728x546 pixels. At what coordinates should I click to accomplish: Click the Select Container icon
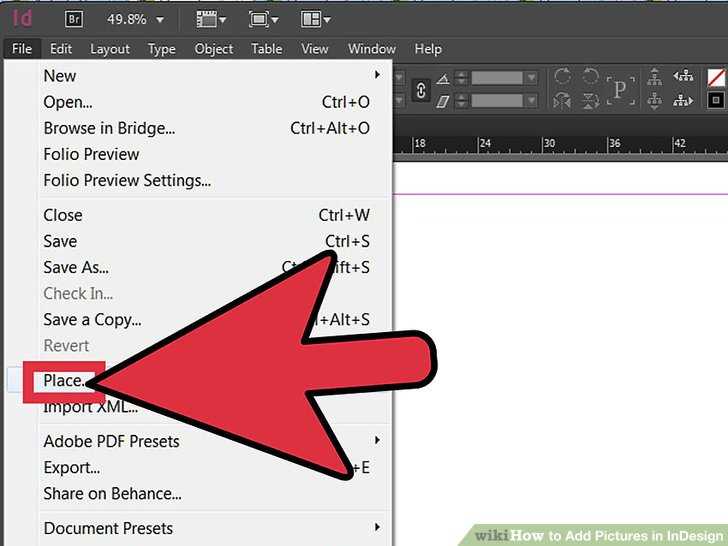pyautogui.click(x=655, y=77)
